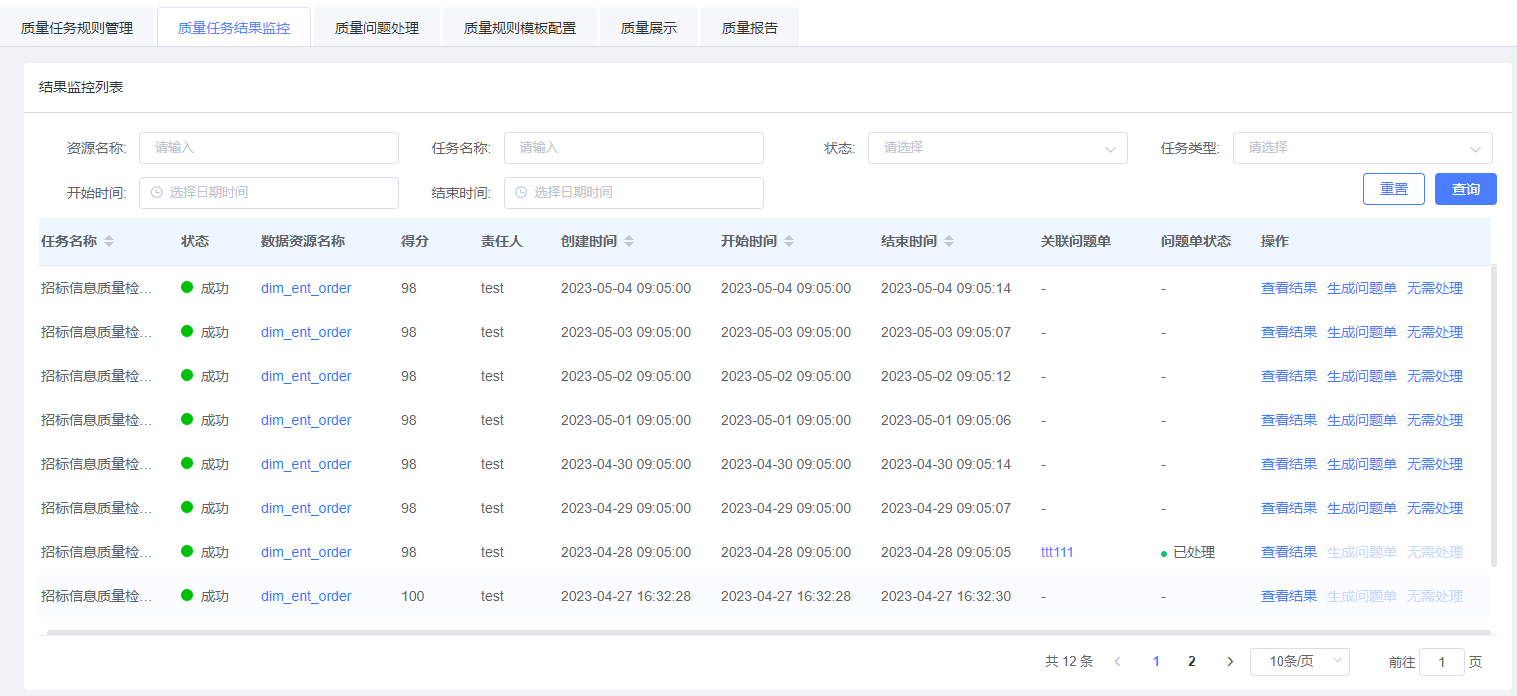Click 无需处理 for the 2023-05-04 row
Screen dimensions: 1517x696
coord(1435,288)
